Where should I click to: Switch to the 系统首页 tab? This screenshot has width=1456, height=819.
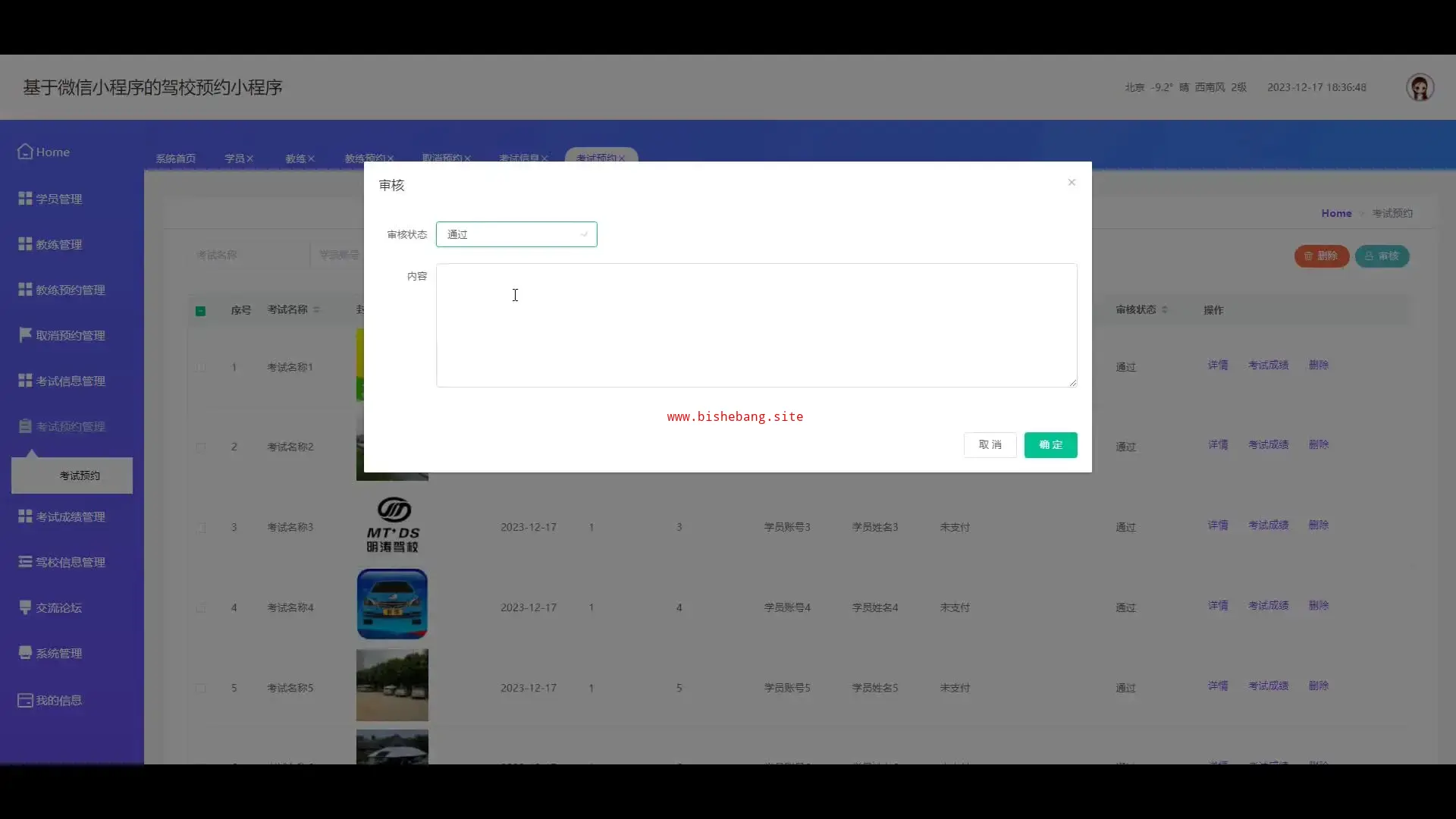(x=176, y=158)
